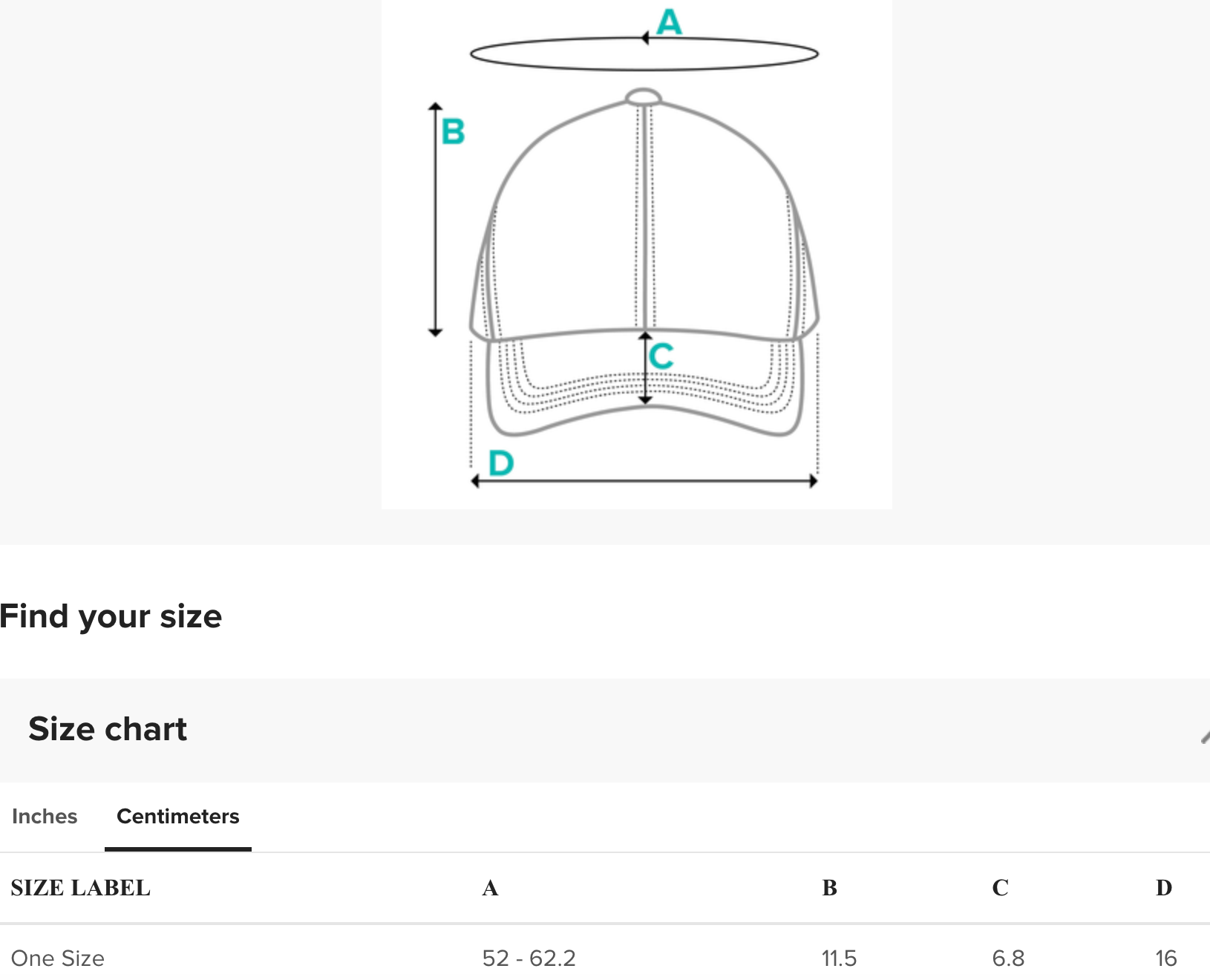This screenshot has width=1210, height=980.
Task: Click column header A in table
Action: coord(490,887)
